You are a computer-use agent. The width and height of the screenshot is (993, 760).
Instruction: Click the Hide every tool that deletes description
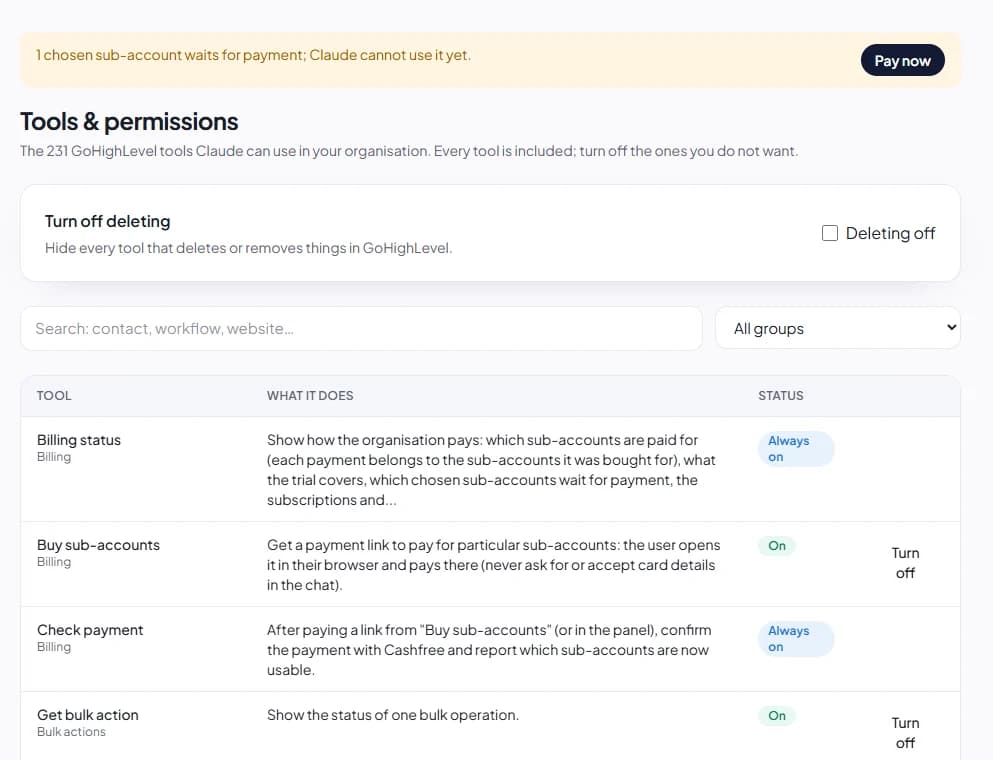[x=248, y=248]
